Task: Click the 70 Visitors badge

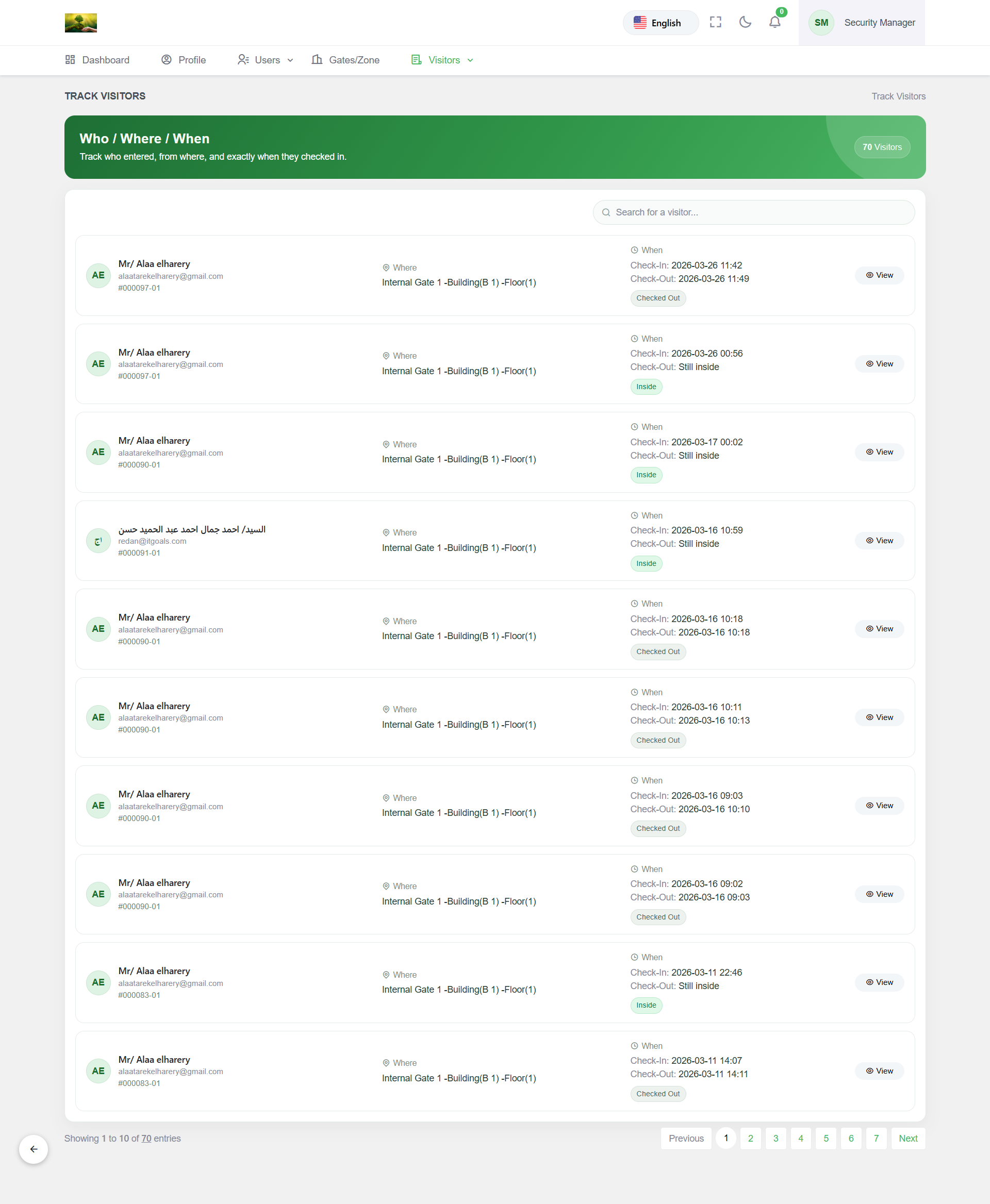Action: click(882, 147)
